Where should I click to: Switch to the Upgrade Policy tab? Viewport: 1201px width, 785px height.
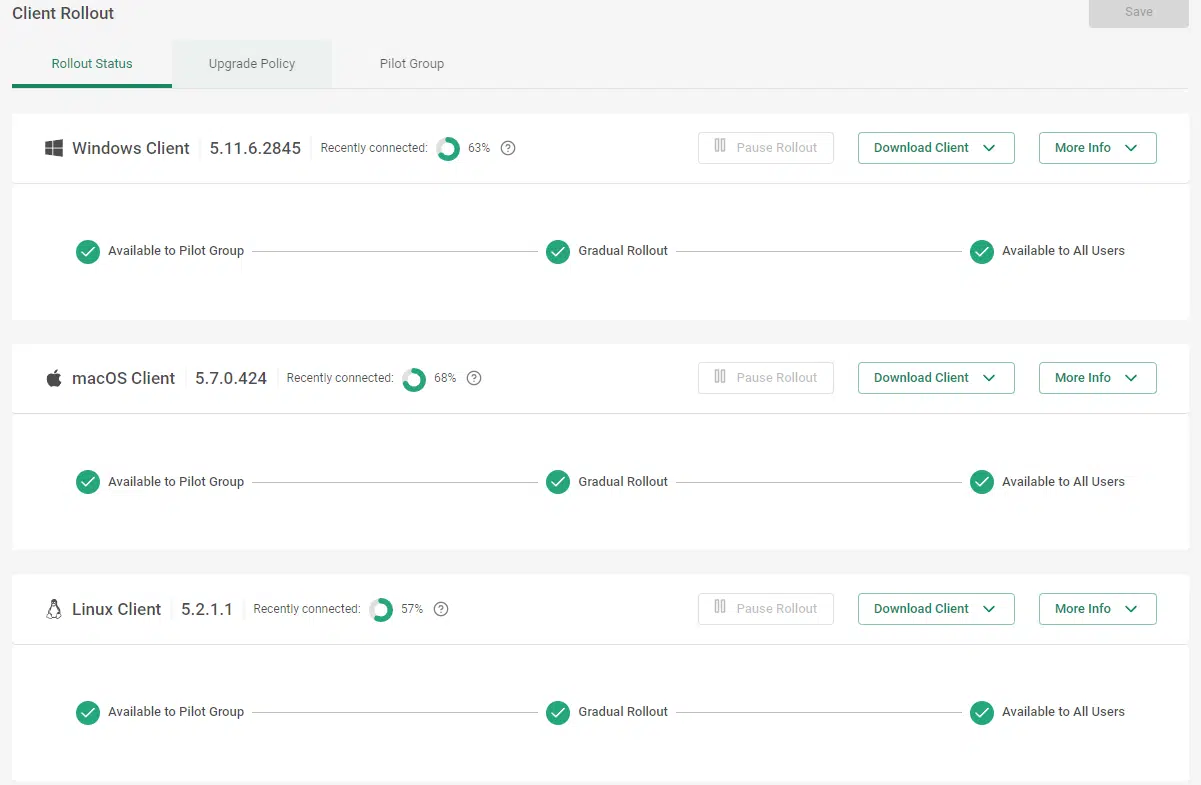(x=252, y=64)
